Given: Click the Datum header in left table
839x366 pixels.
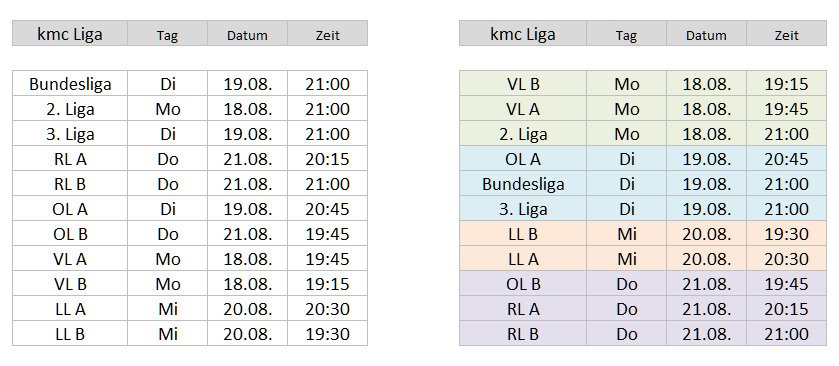Looking at the screenshot, I should point(247,33).
